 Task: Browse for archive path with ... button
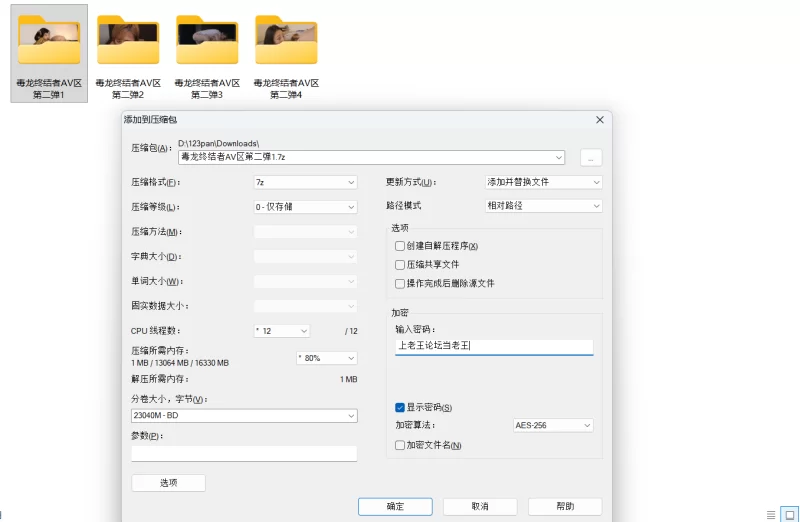pos(591,158)
